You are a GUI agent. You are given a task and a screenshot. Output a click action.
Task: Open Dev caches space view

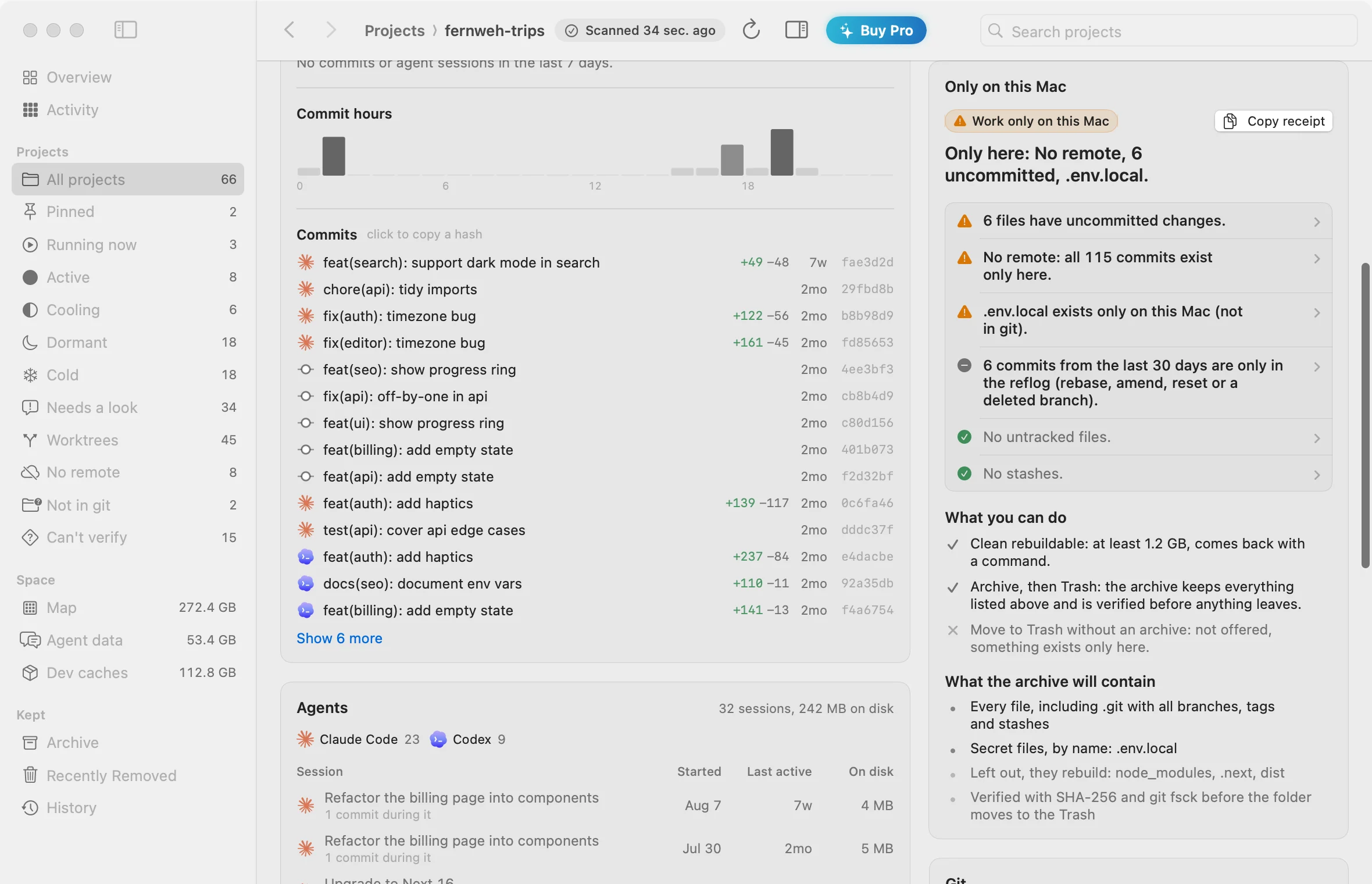[128, 672]
